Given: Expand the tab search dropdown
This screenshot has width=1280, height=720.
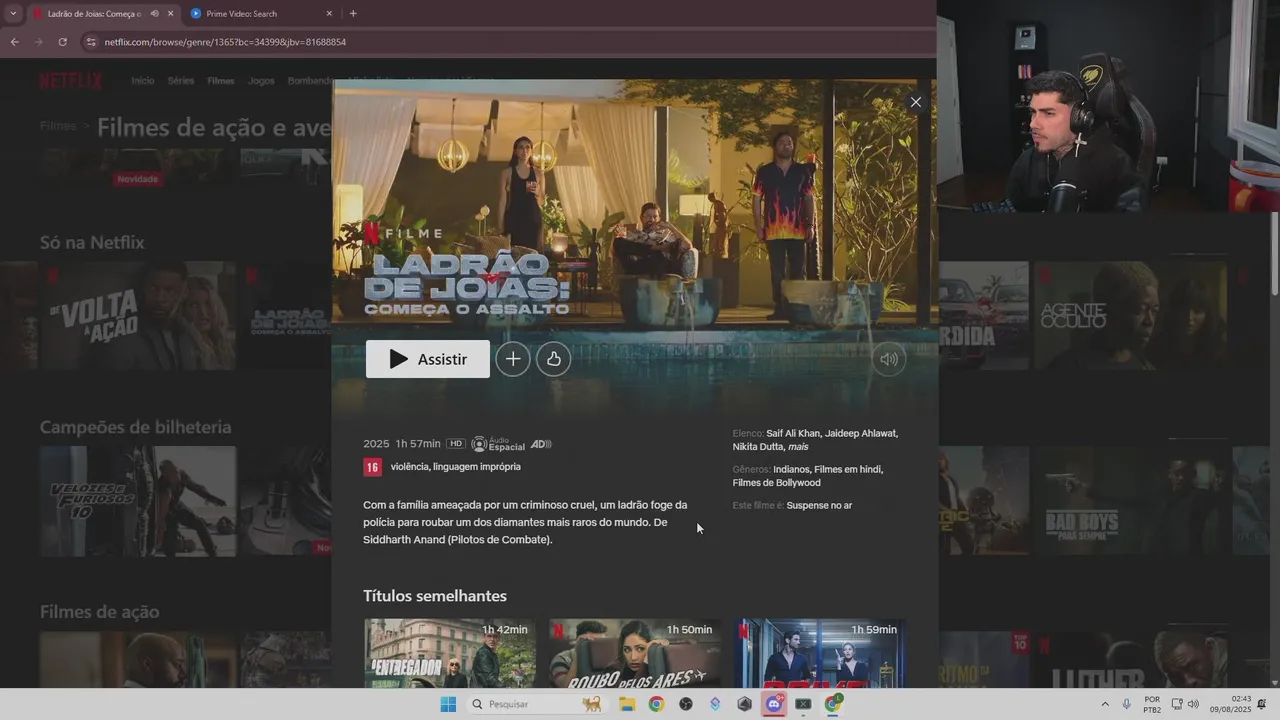Looking at the screenshot, I should (12, 14).
